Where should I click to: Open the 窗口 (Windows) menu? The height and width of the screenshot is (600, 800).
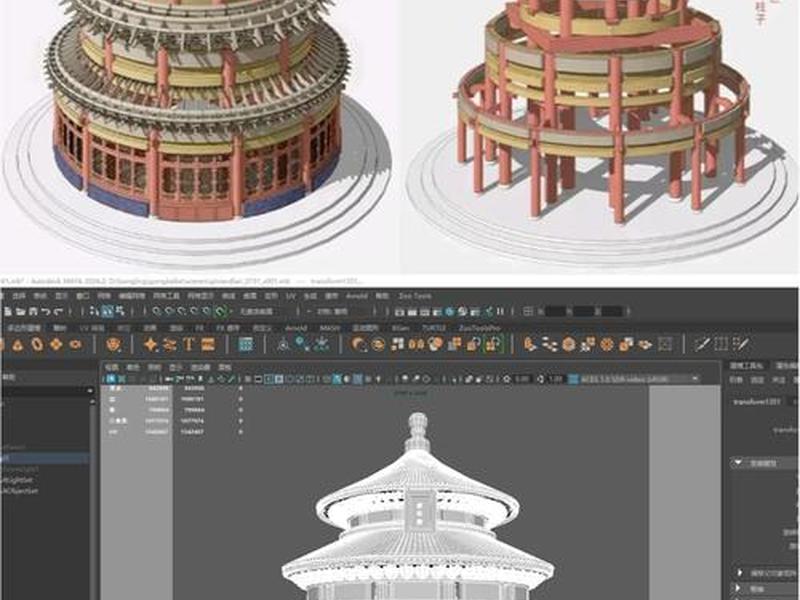coord(83,296)
